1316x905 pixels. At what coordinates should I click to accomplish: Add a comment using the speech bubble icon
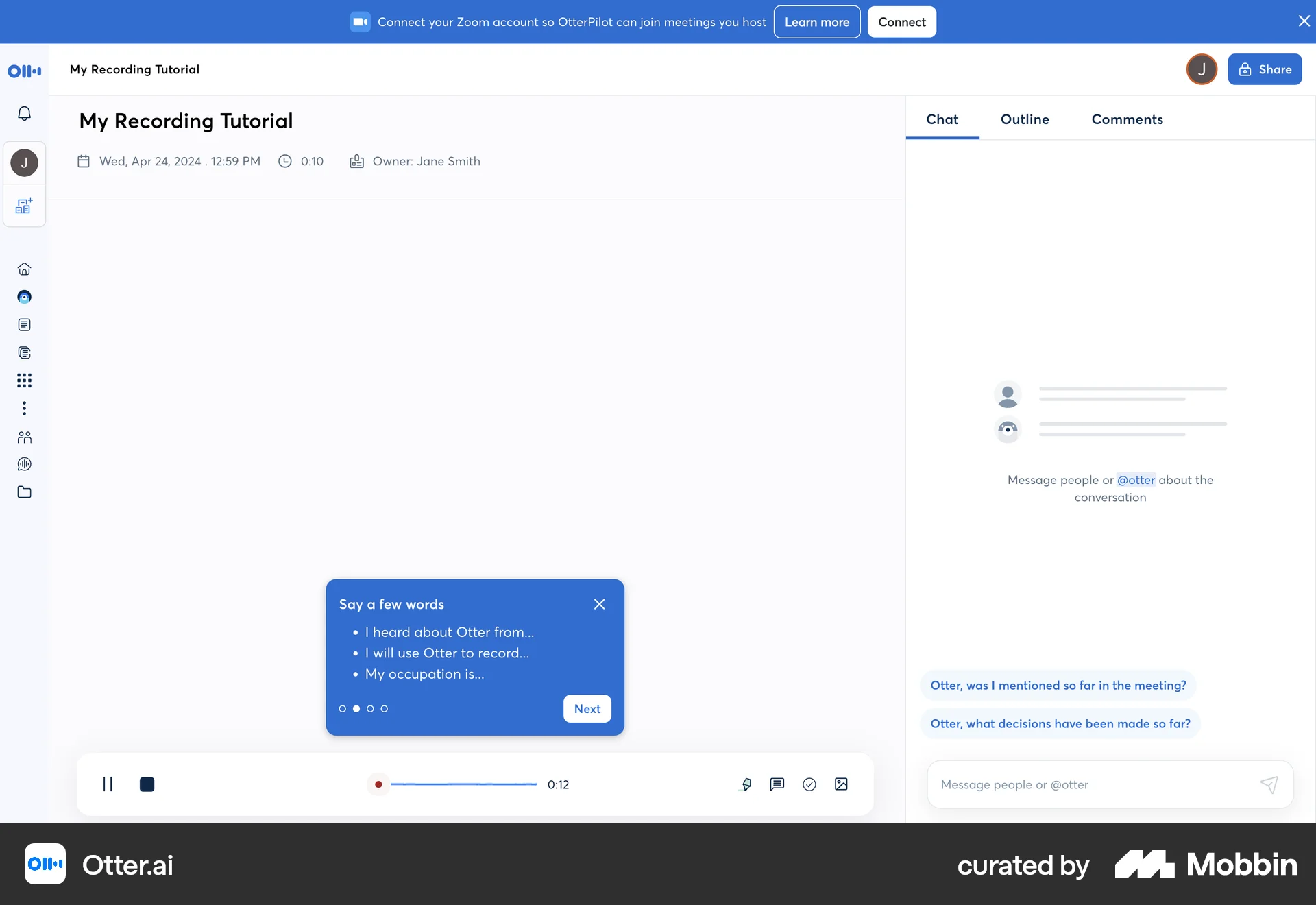[777, 784]
